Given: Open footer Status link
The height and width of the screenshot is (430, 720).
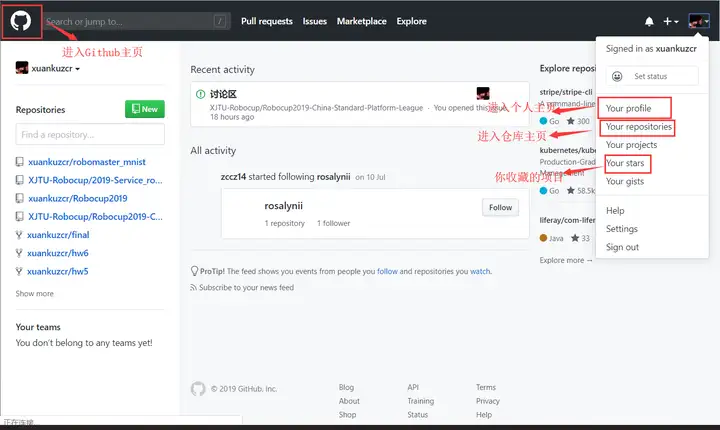Looking at the screenshot, I should pyautogui.click(x=417, y=415).
